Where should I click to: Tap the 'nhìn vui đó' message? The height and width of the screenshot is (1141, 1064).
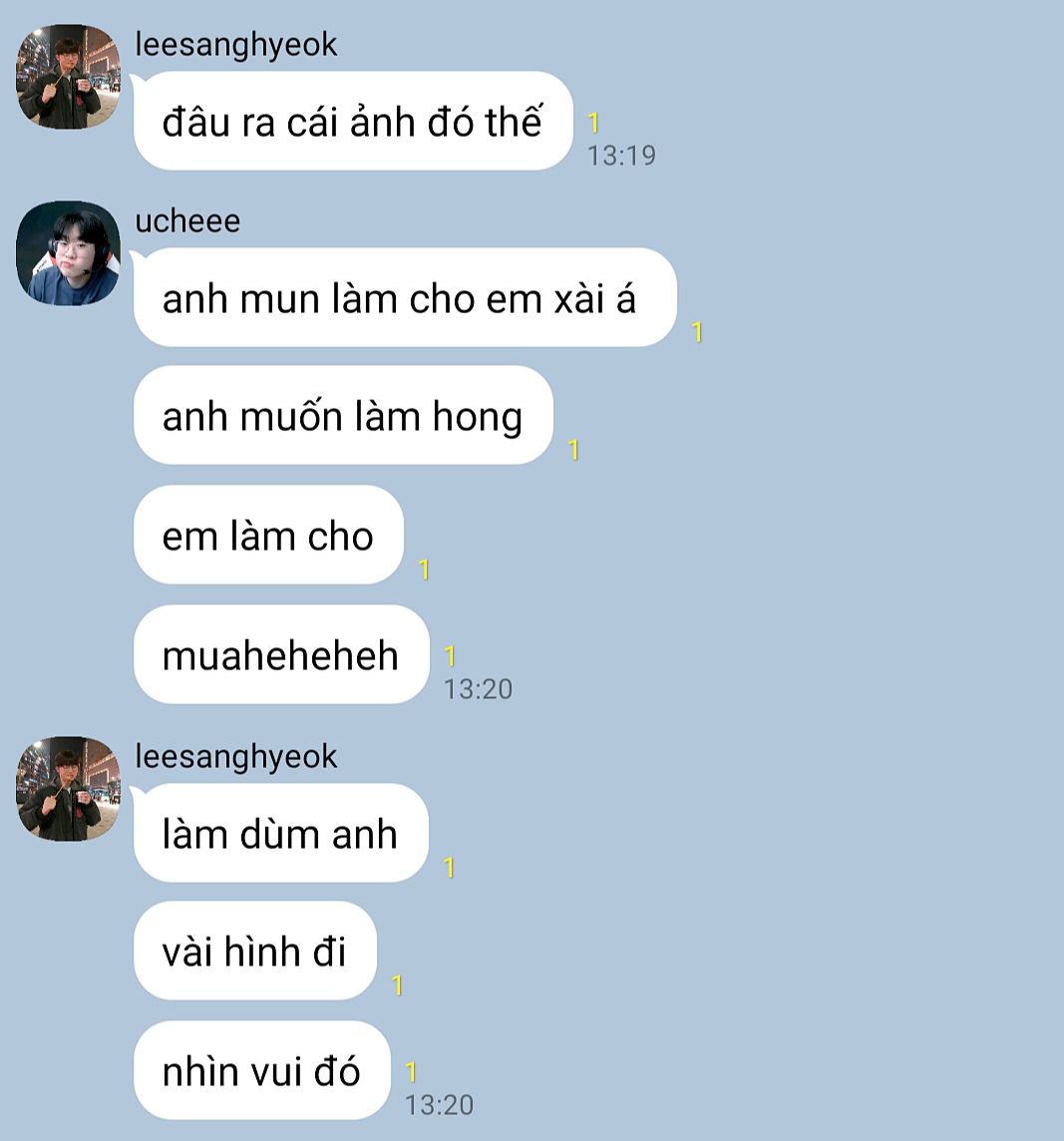click(262, 1070)
